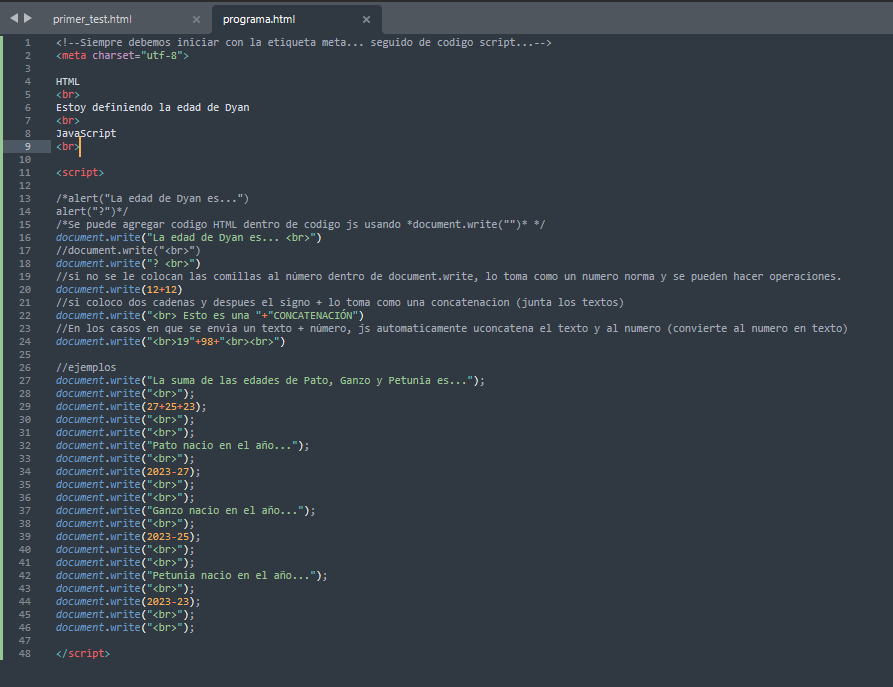Switch to the primer_test.html tab

tap(92, 19)
